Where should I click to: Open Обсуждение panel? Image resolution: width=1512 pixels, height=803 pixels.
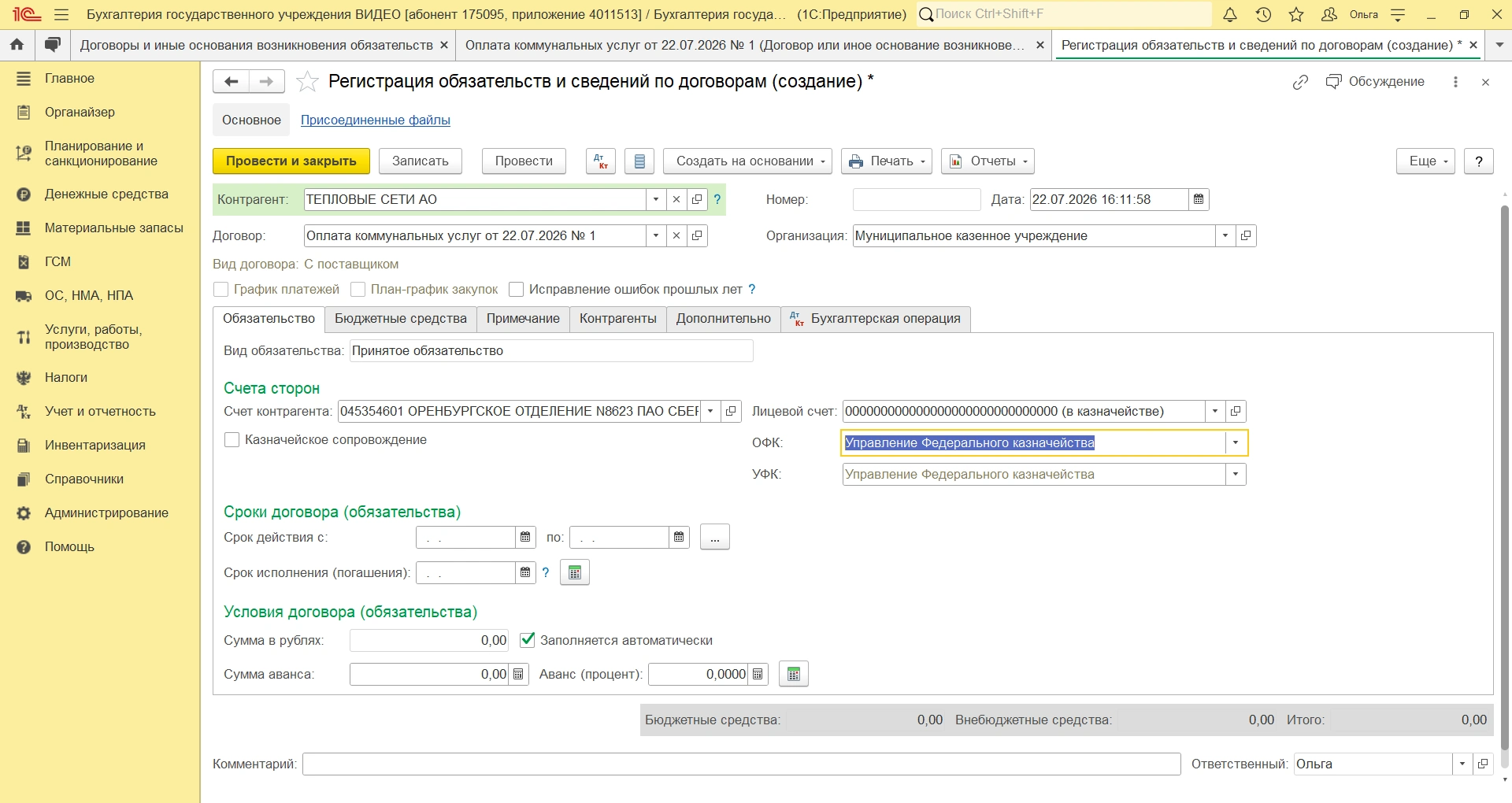(1375, 82)
